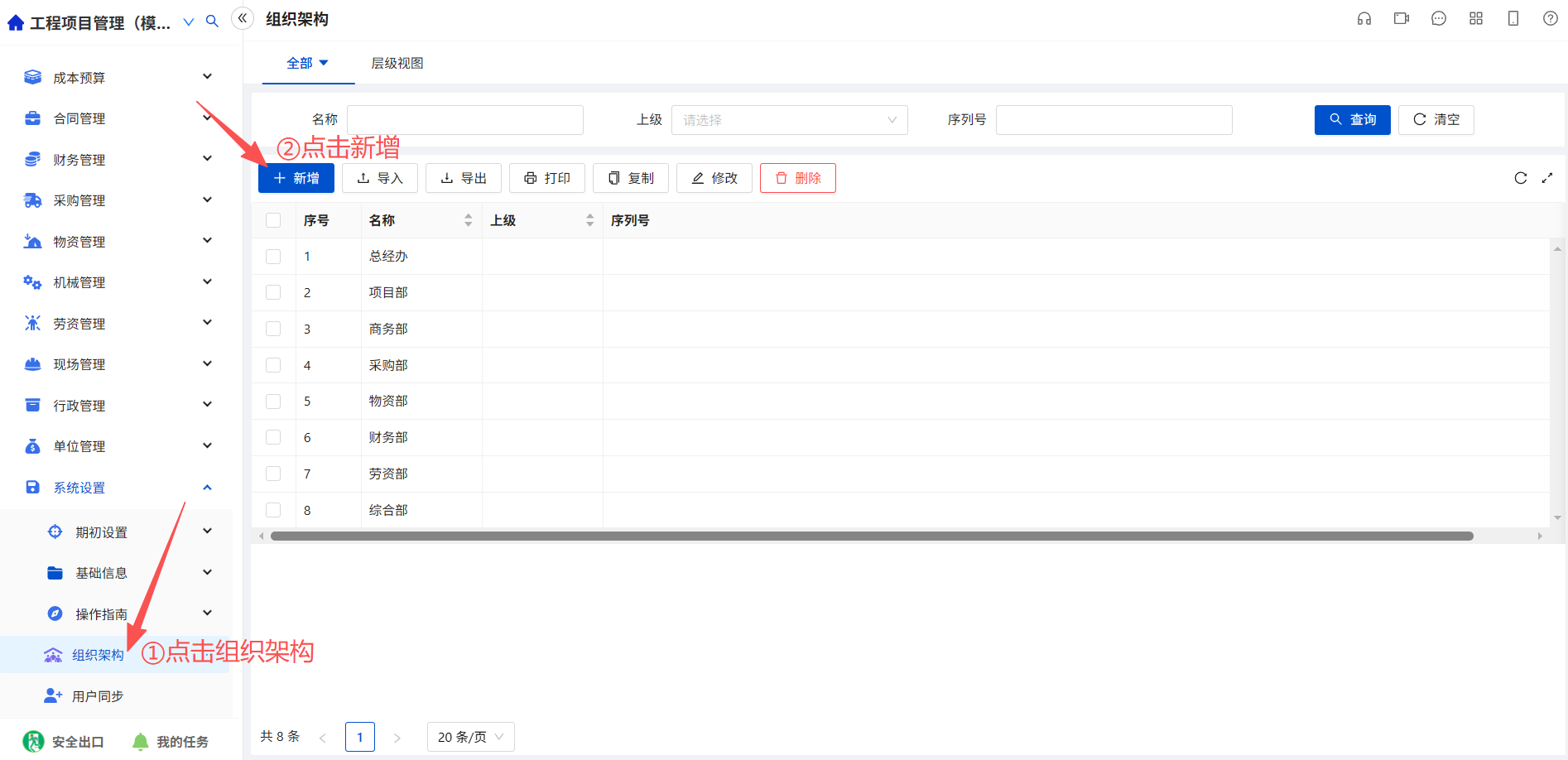Switch to the 层级视图 tab
This screenshot has width=1568, height=760.
(x=397, y=63)
